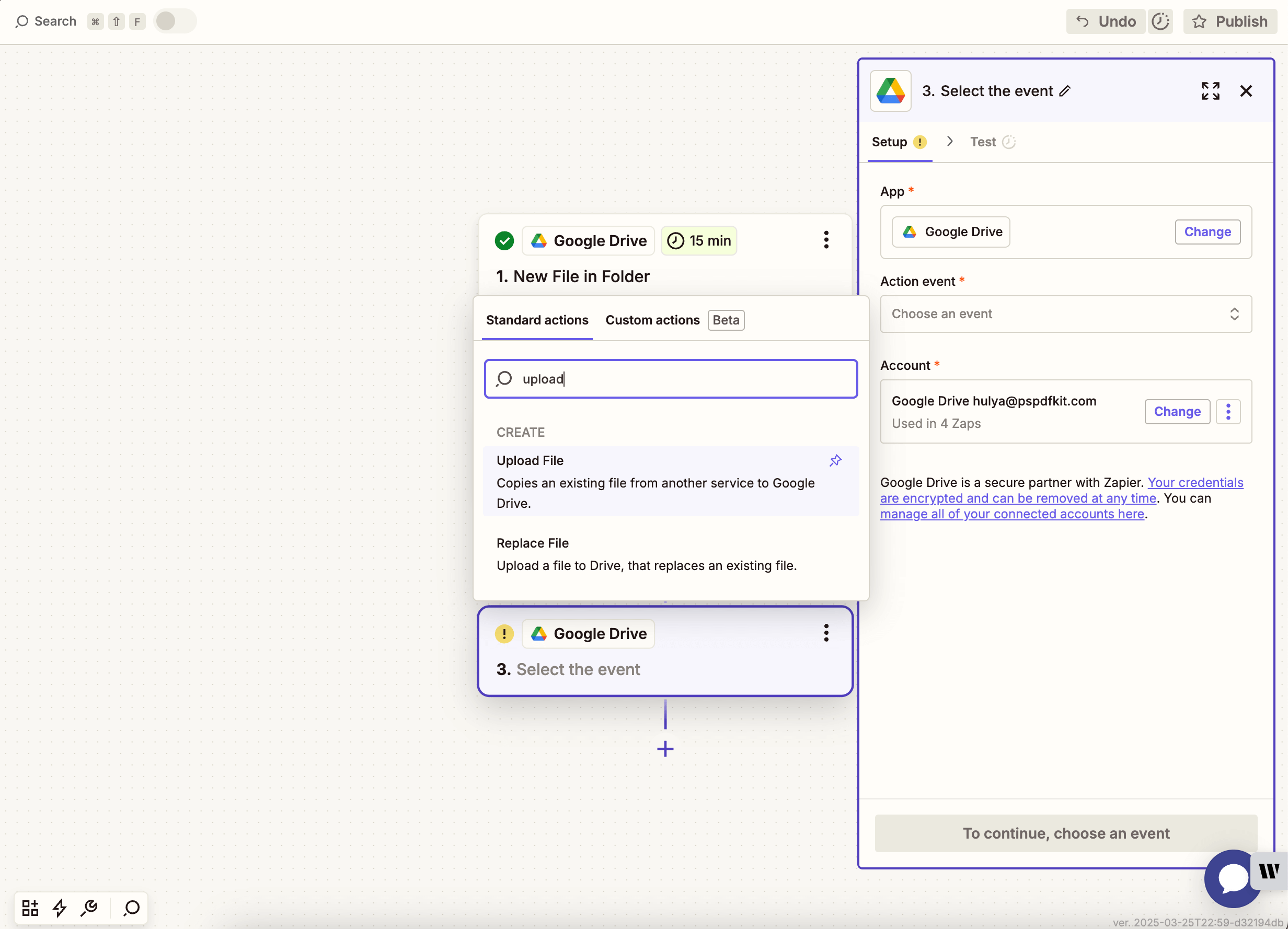Open the kebab menu beside the Account Change button

(x=1228, y=411)
